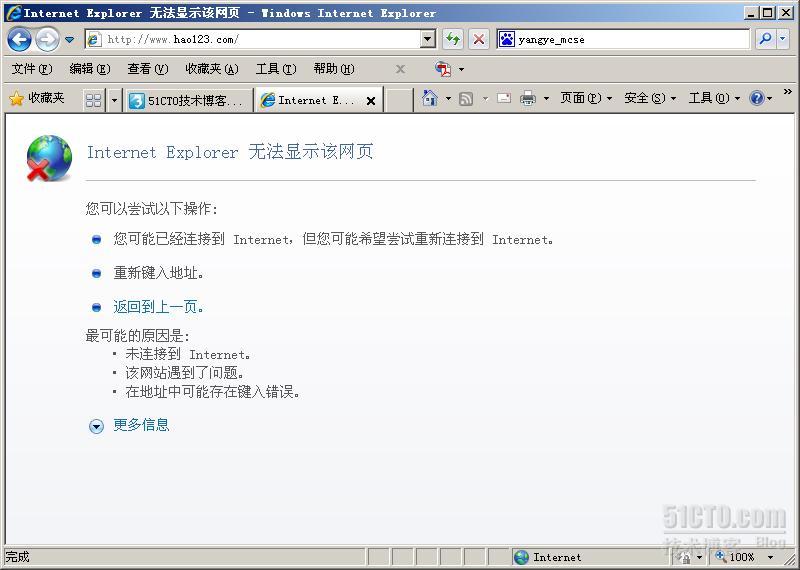Click the PDF converter toolbar icon
The image size is (800, 570).
point(443,69)
